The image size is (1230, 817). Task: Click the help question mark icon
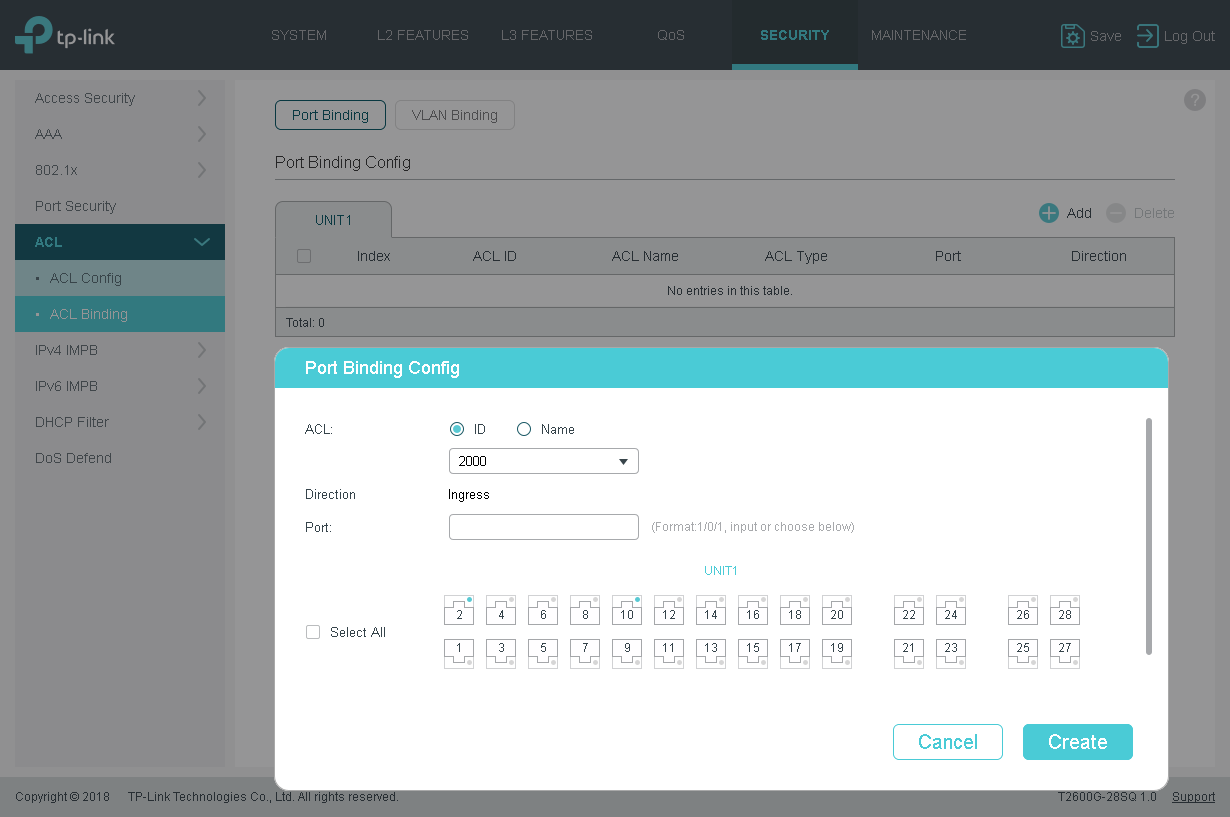coord(1194,100)
